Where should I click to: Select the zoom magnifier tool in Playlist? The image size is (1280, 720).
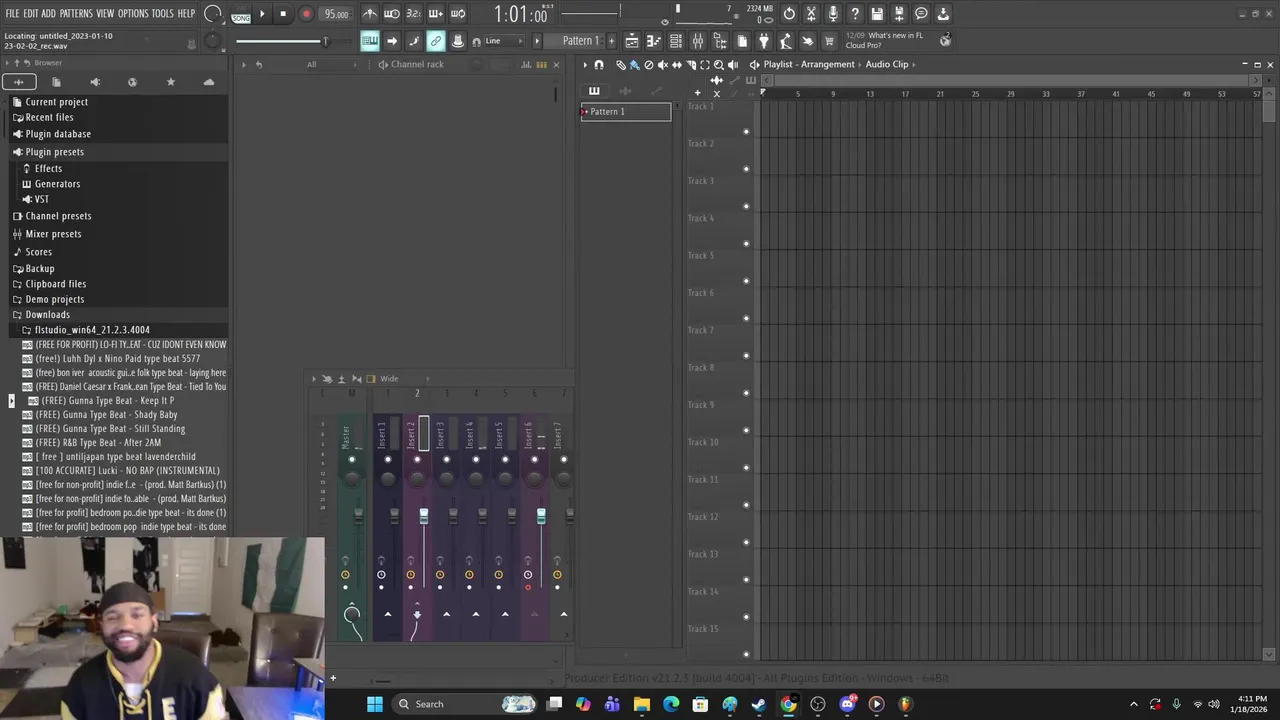pyautogui.click(x=718, y=65)
